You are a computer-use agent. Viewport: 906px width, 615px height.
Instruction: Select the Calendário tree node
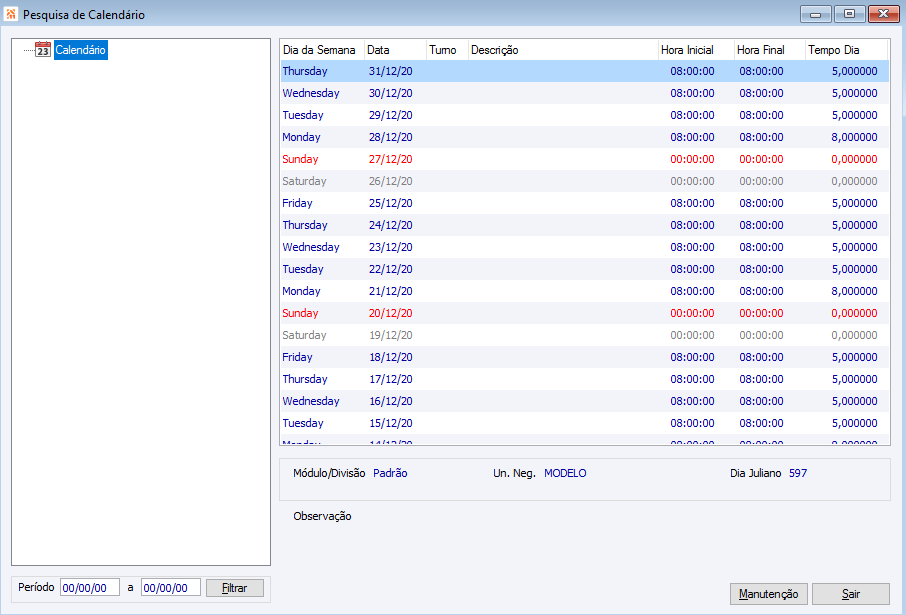pos(80,50)
